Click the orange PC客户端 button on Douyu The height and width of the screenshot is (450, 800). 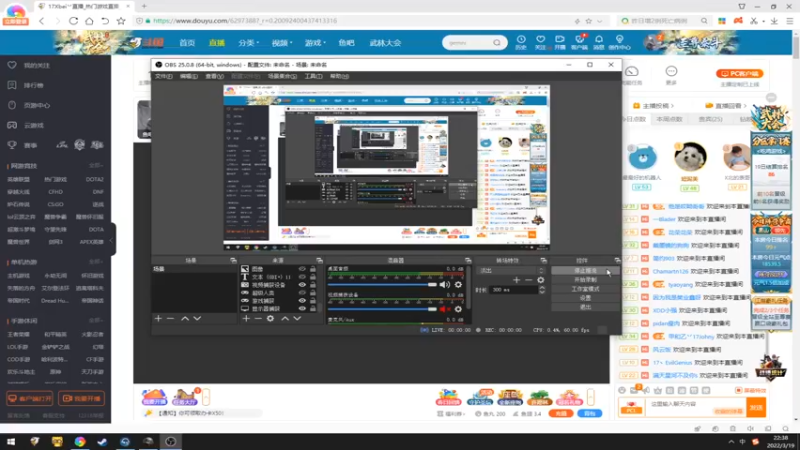739,73
